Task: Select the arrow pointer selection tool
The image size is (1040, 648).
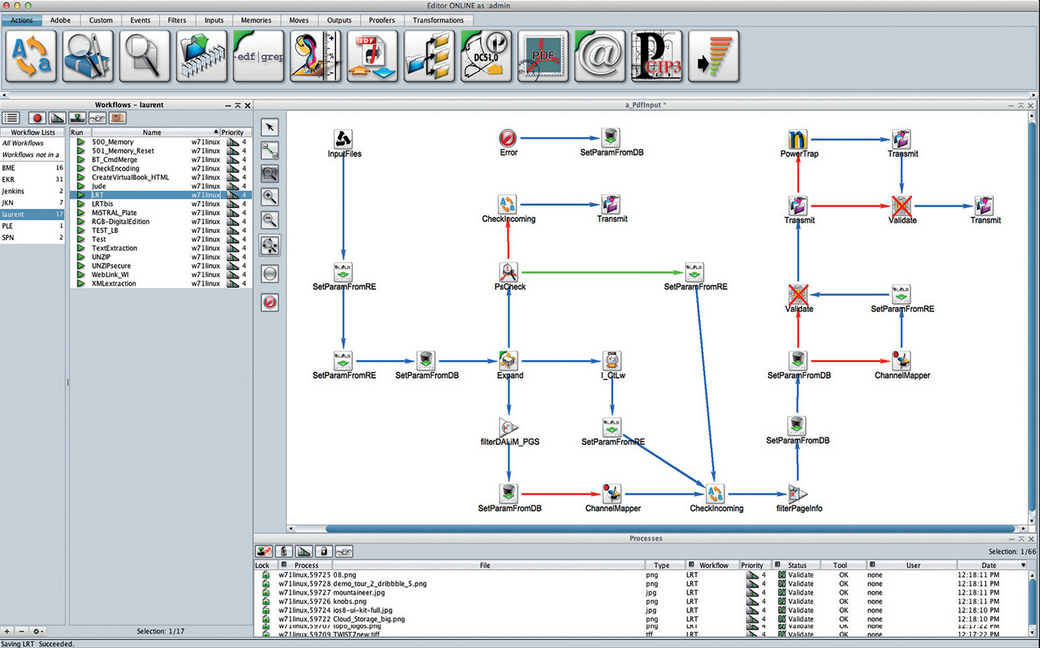Action: pos(270,127)
